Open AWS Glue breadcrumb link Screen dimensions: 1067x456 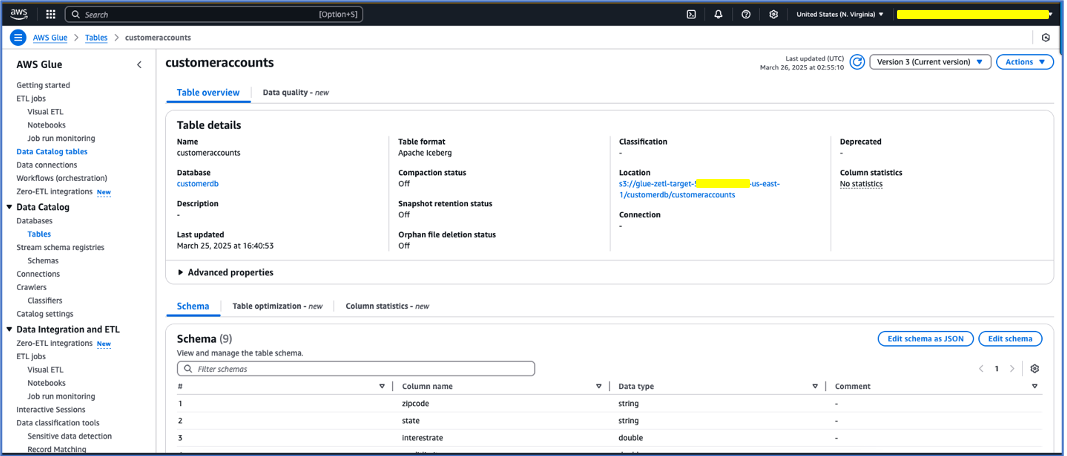click(x=50, y=37)
